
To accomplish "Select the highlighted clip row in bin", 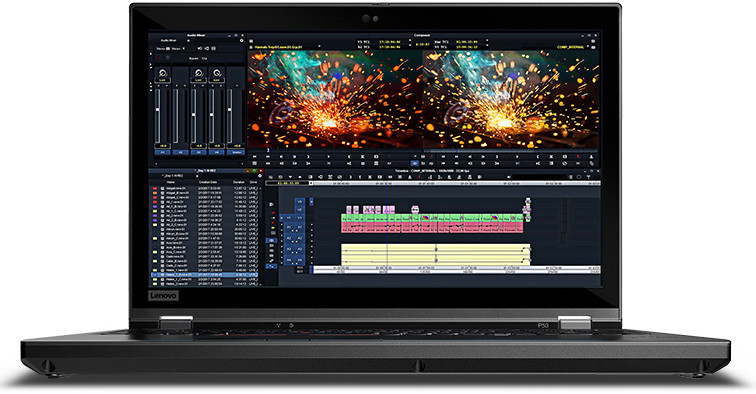I will [x=205, y=275].
